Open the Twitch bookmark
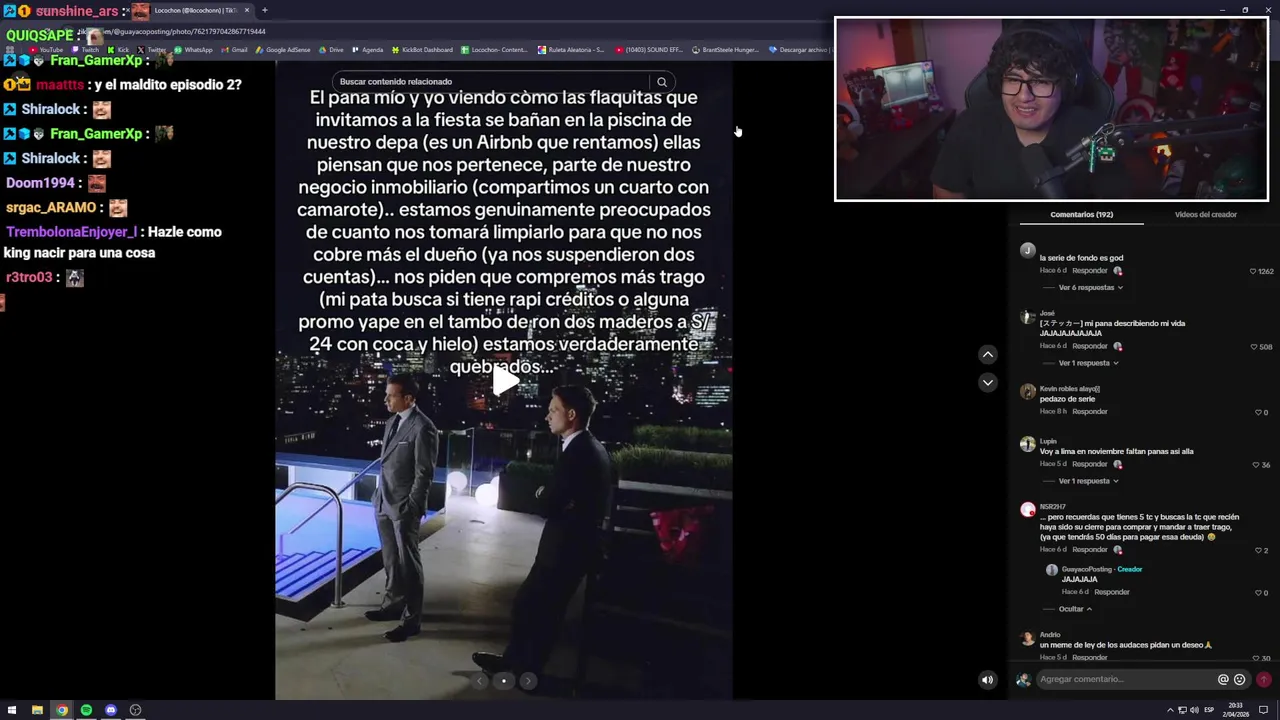 pyautogui.click(x=85, y=50)
